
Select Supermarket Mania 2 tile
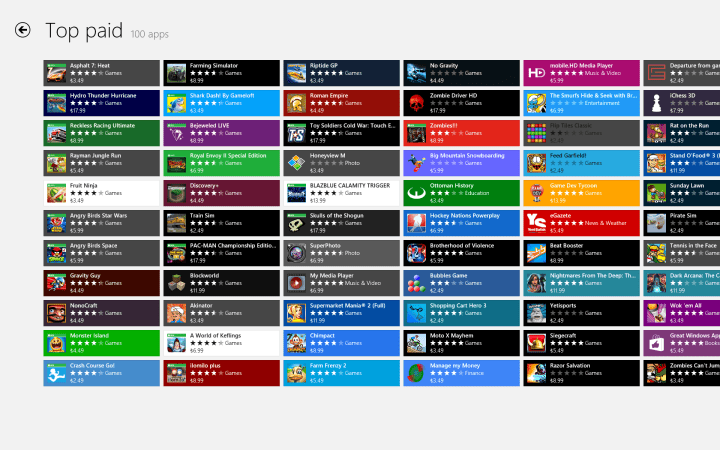coord(342,313)
